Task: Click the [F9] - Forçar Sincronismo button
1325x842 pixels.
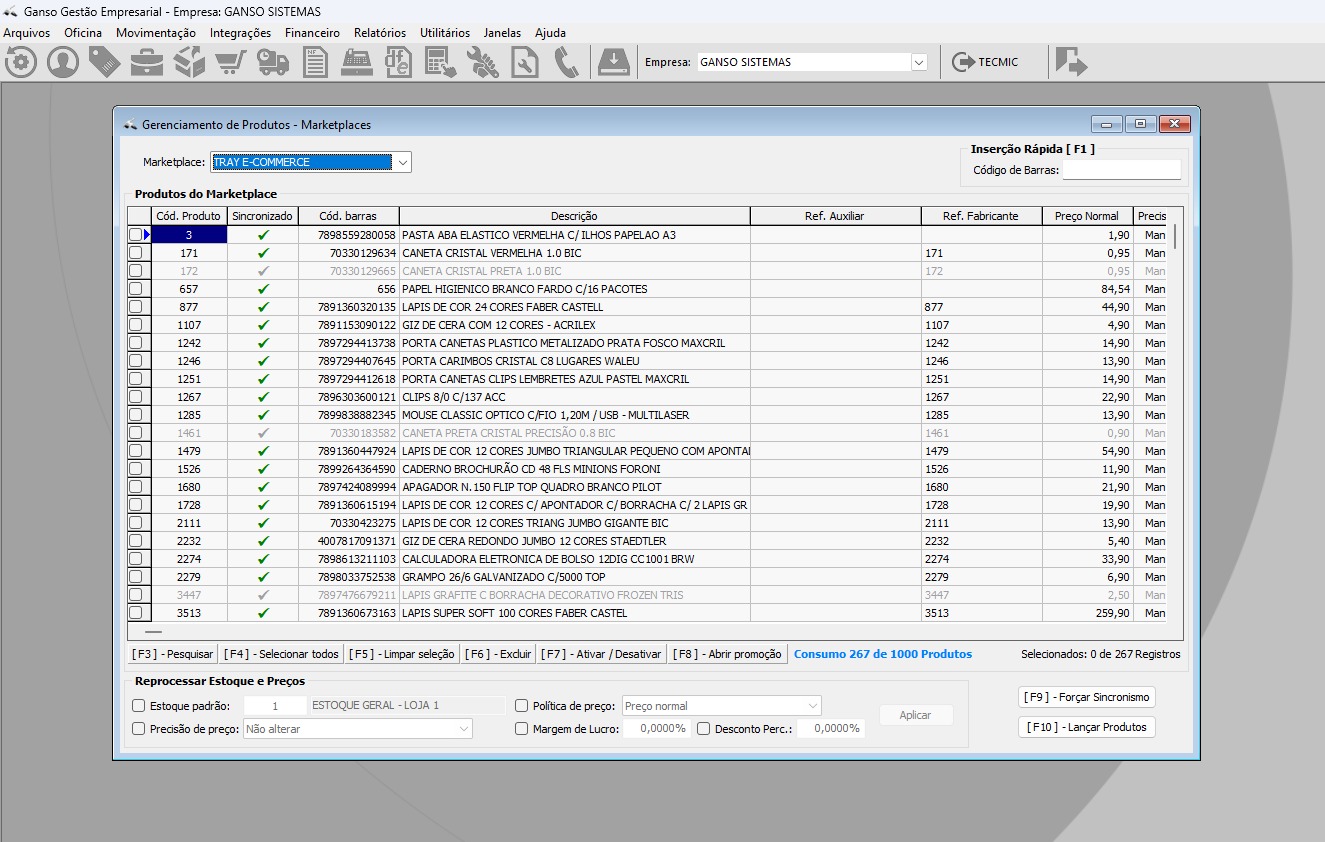Action: coord(1086,697)
